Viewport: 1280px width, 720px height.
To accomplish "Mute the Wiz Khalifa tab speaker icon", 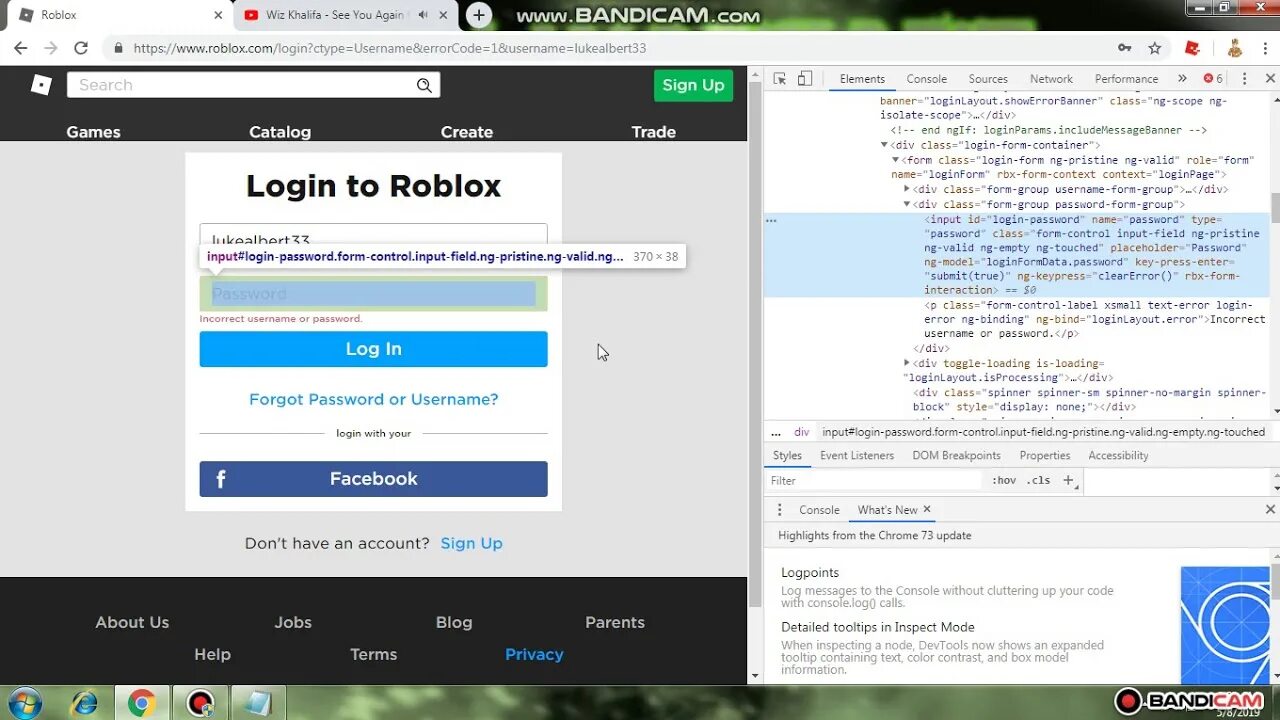I will pos(423,15).
